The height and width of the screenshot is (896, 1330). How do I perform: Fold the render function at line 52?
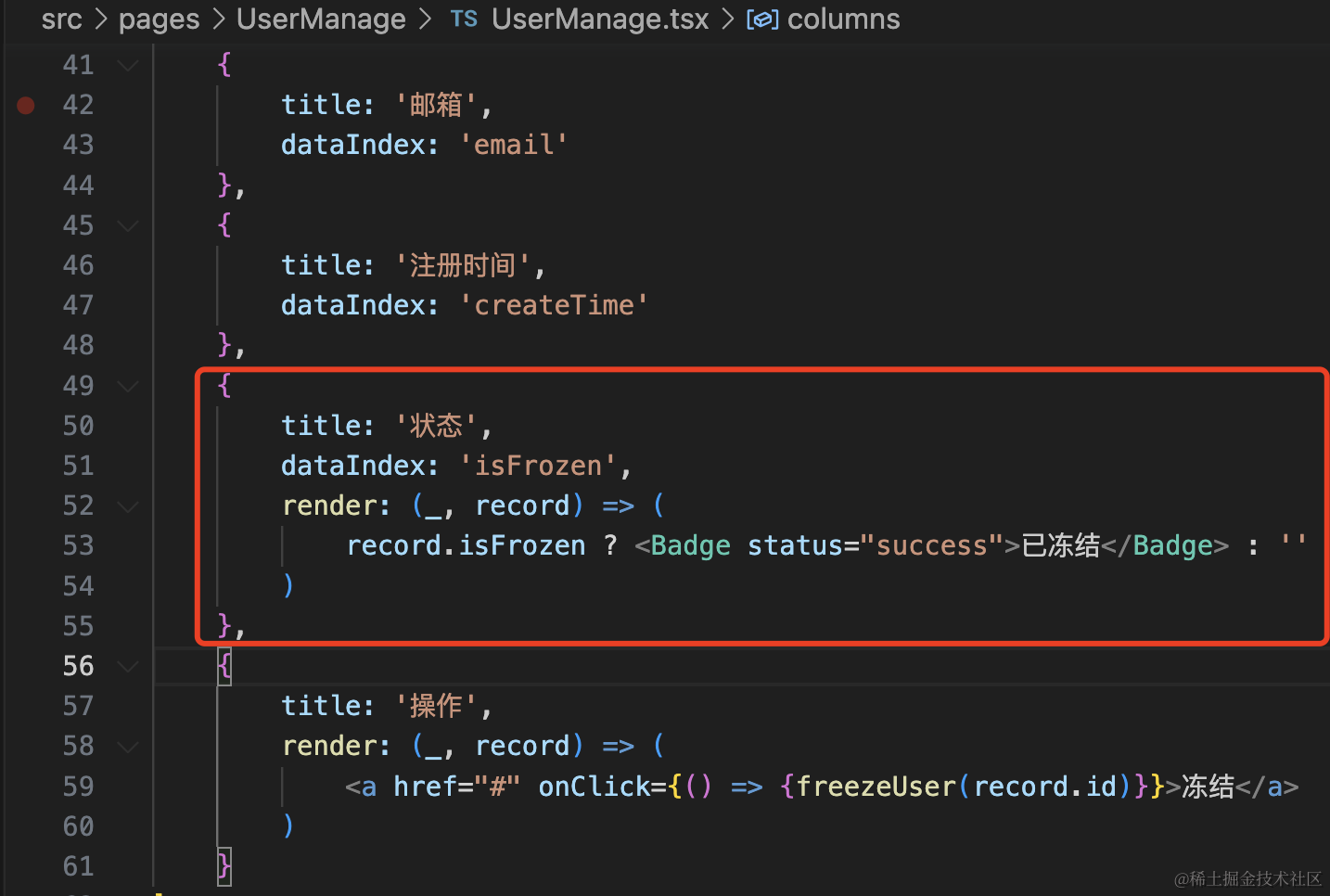128,506
